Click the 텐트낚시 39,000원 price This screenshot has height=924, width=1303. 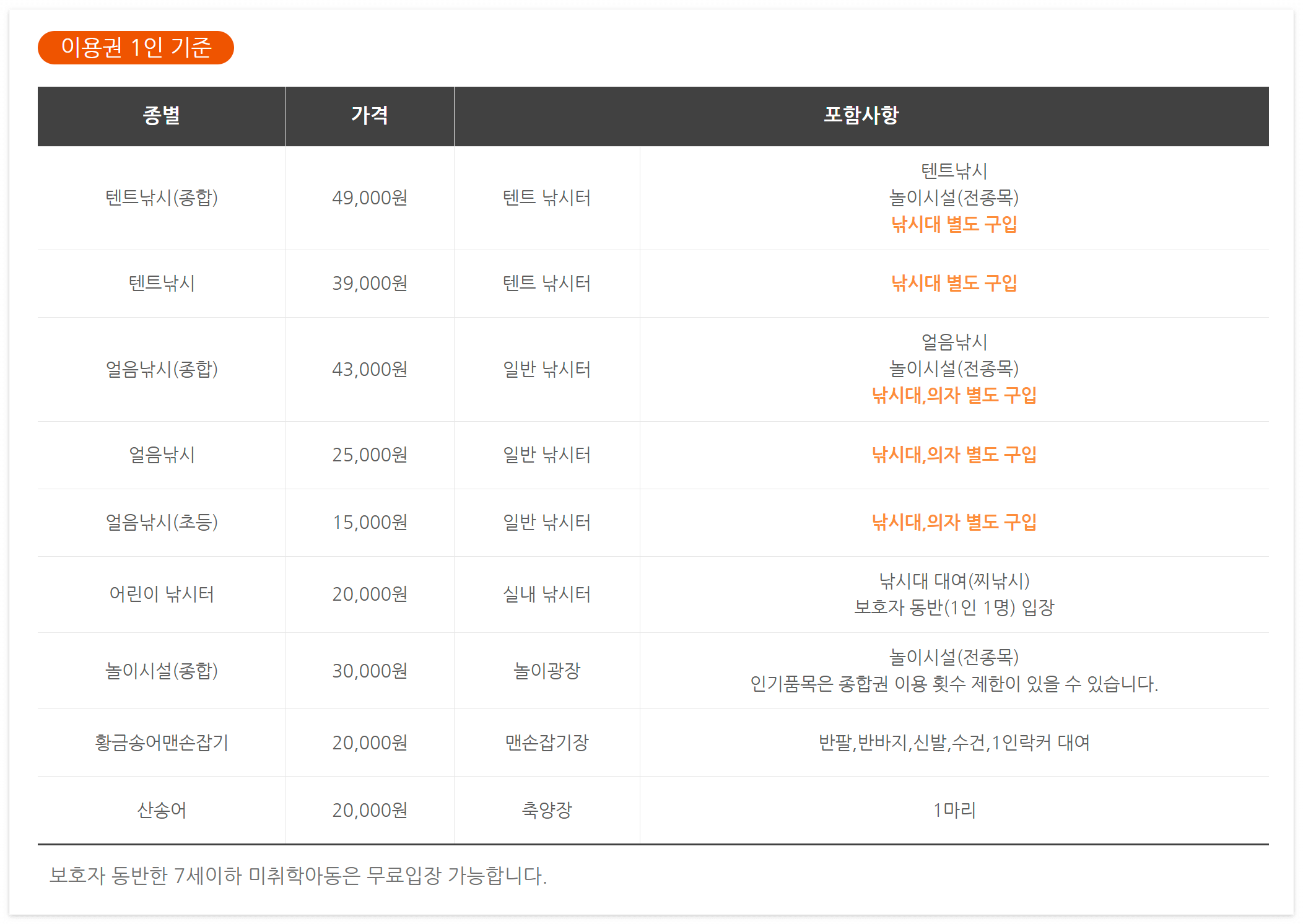point(370,283)
